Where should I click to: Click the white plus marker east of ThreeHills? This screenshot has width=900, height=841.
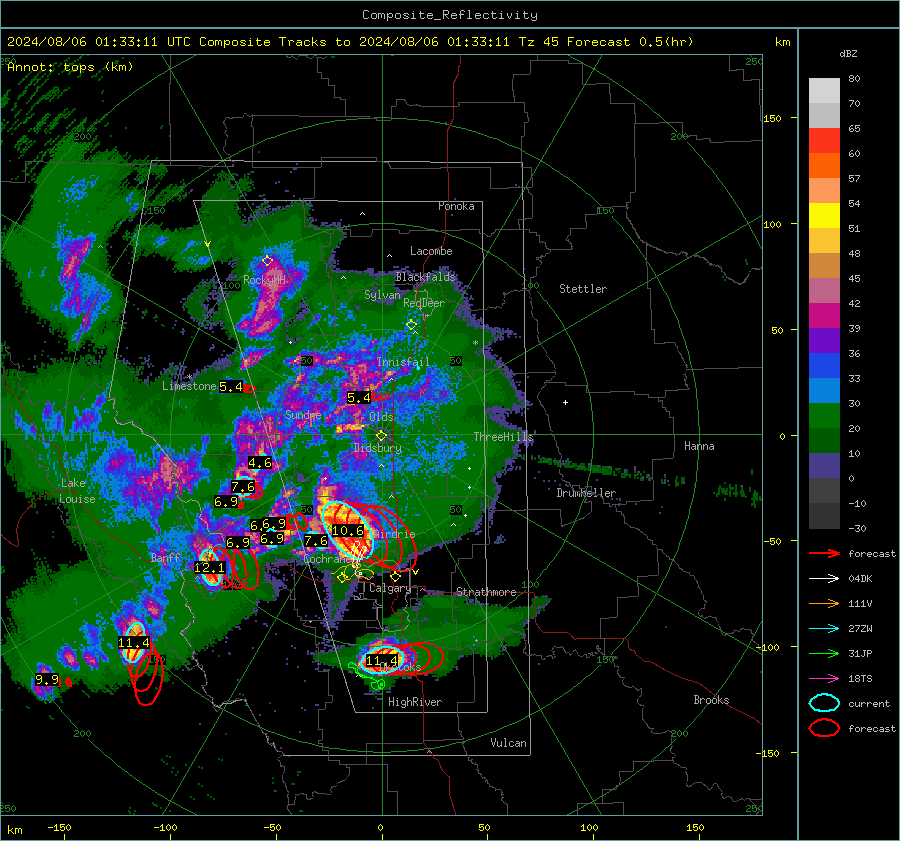565,402
